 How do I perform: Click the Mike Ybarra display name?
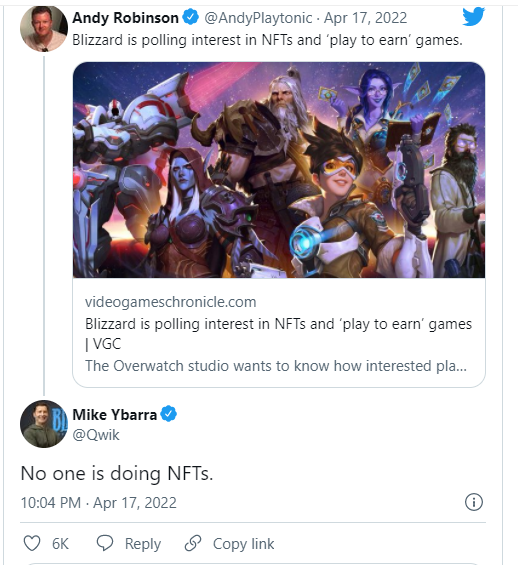(115, 414)
